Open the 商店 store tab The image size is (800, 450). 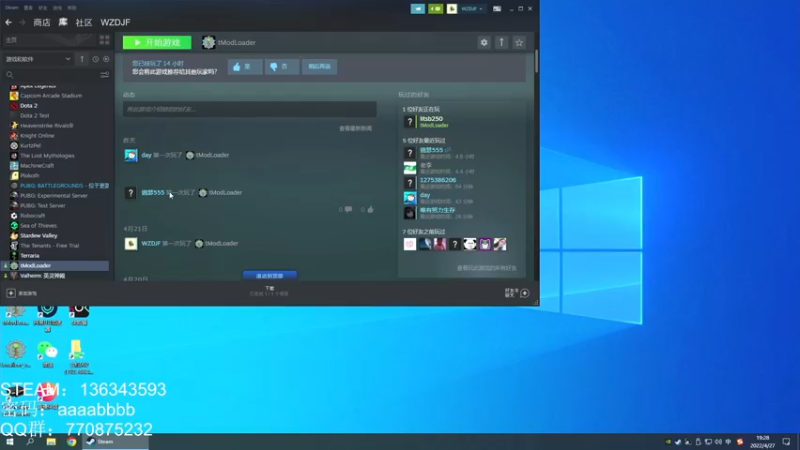pos(42,22)
